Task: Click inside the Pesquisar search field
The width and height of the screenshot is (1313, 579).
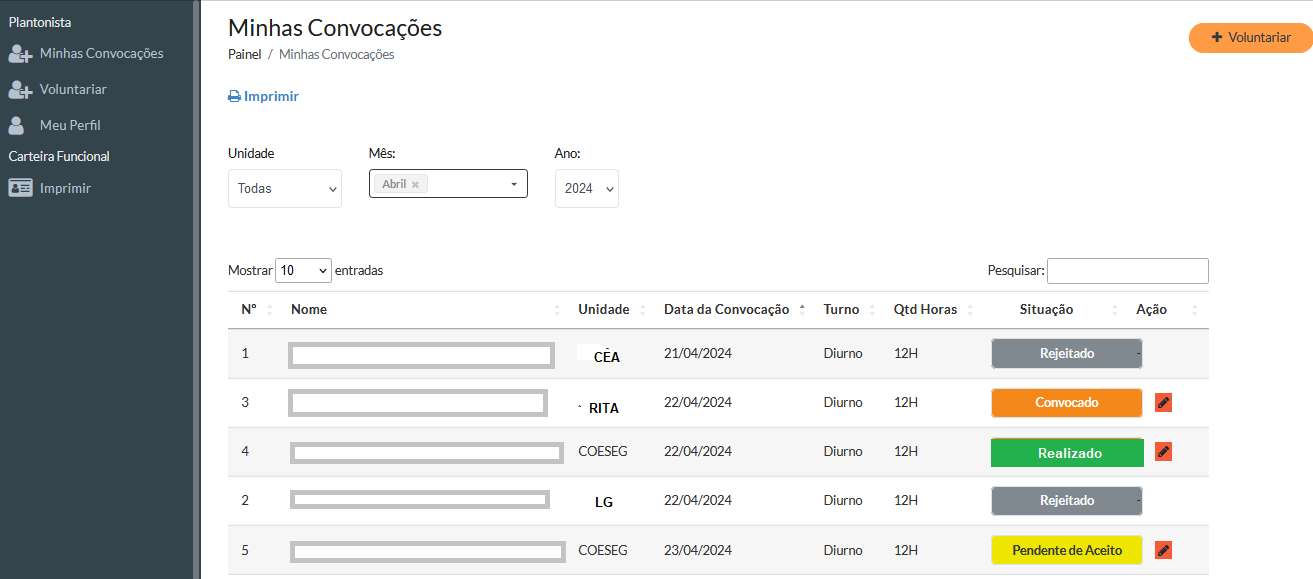Action: 1127,270
